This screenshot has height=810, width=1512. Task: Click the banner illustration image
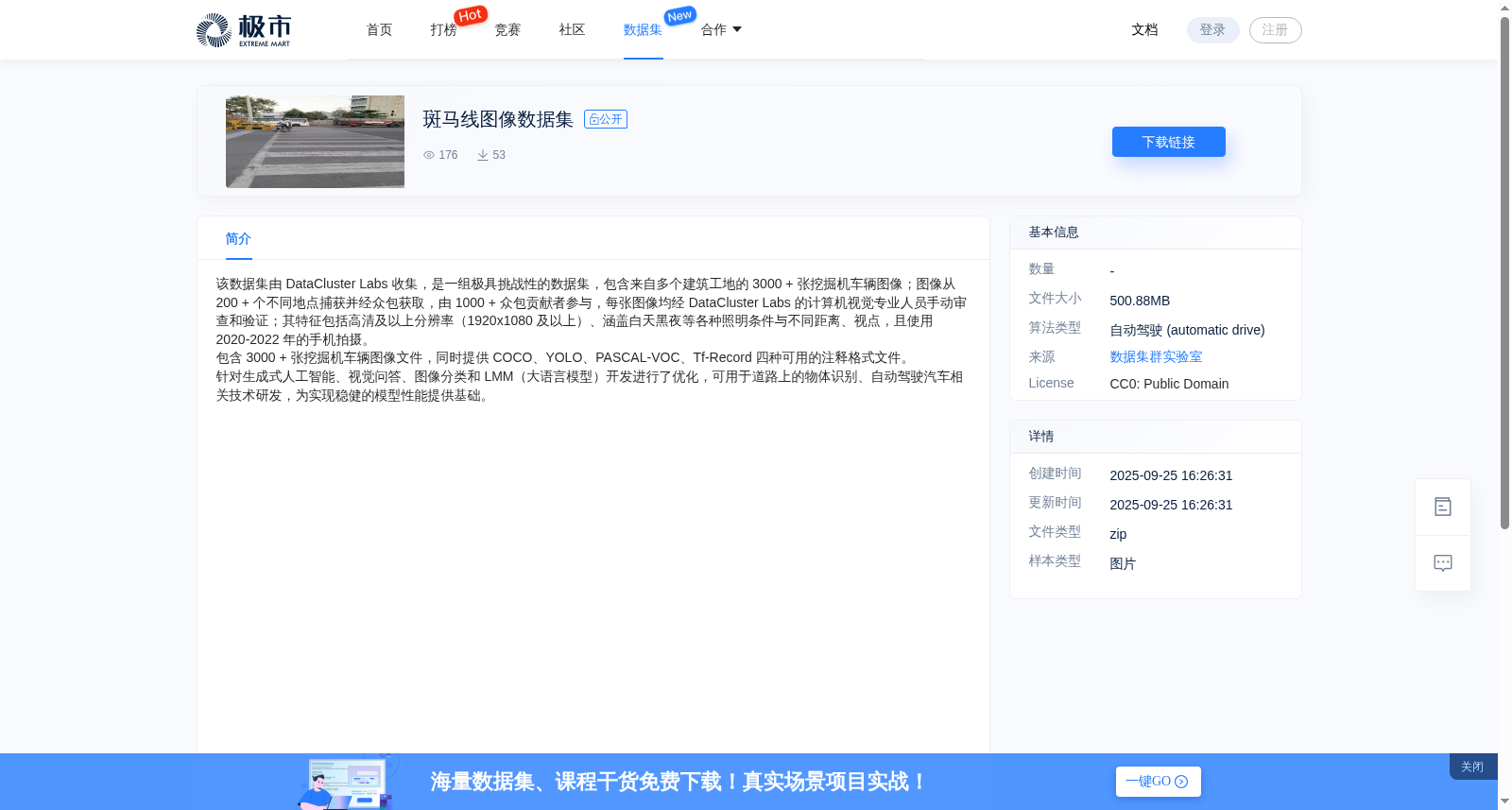(348, 782)
